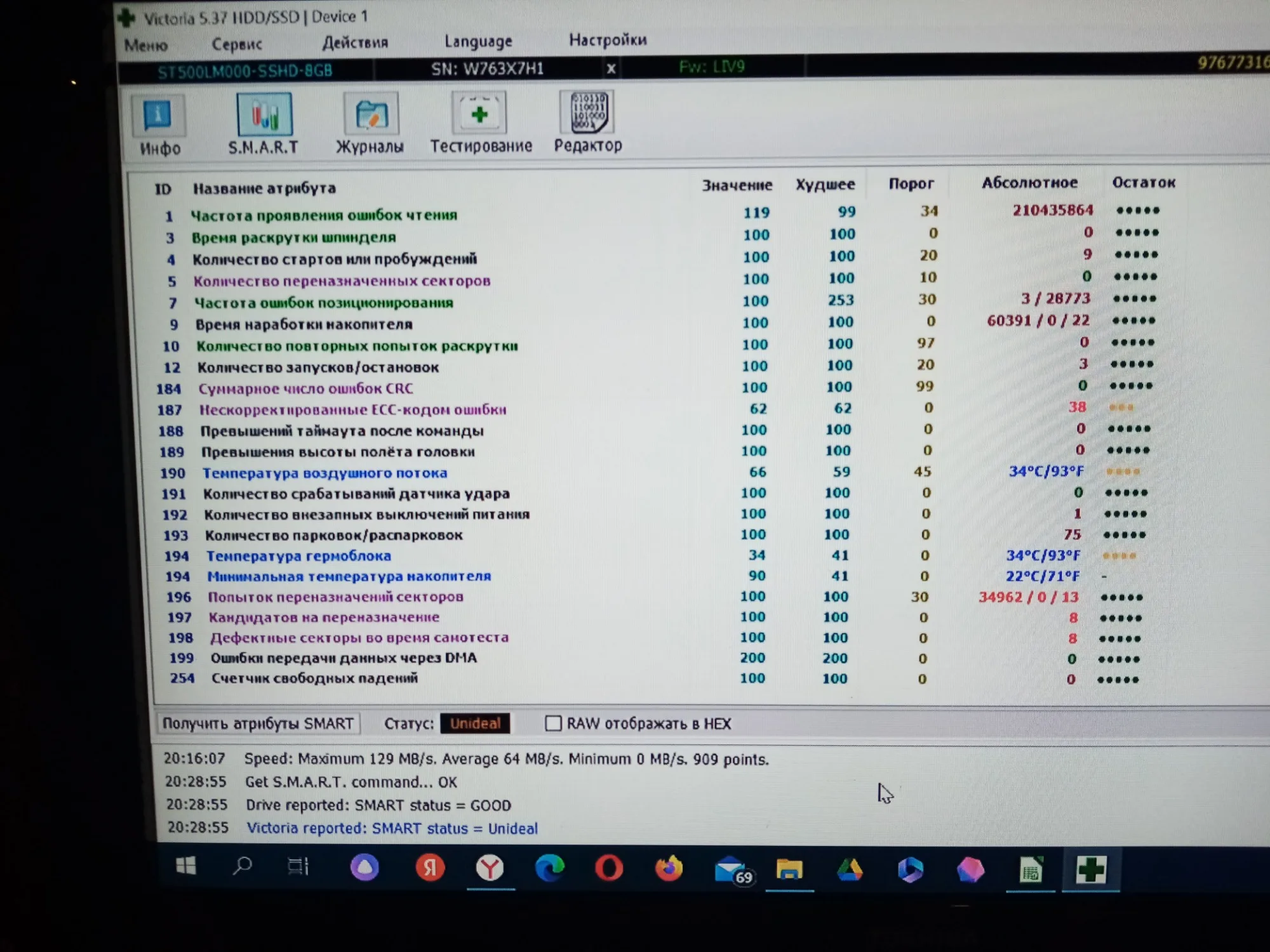Screen dimensions: 1270x952
Task: Open the Настройки settings menu
Action: (x=608, y=41)
